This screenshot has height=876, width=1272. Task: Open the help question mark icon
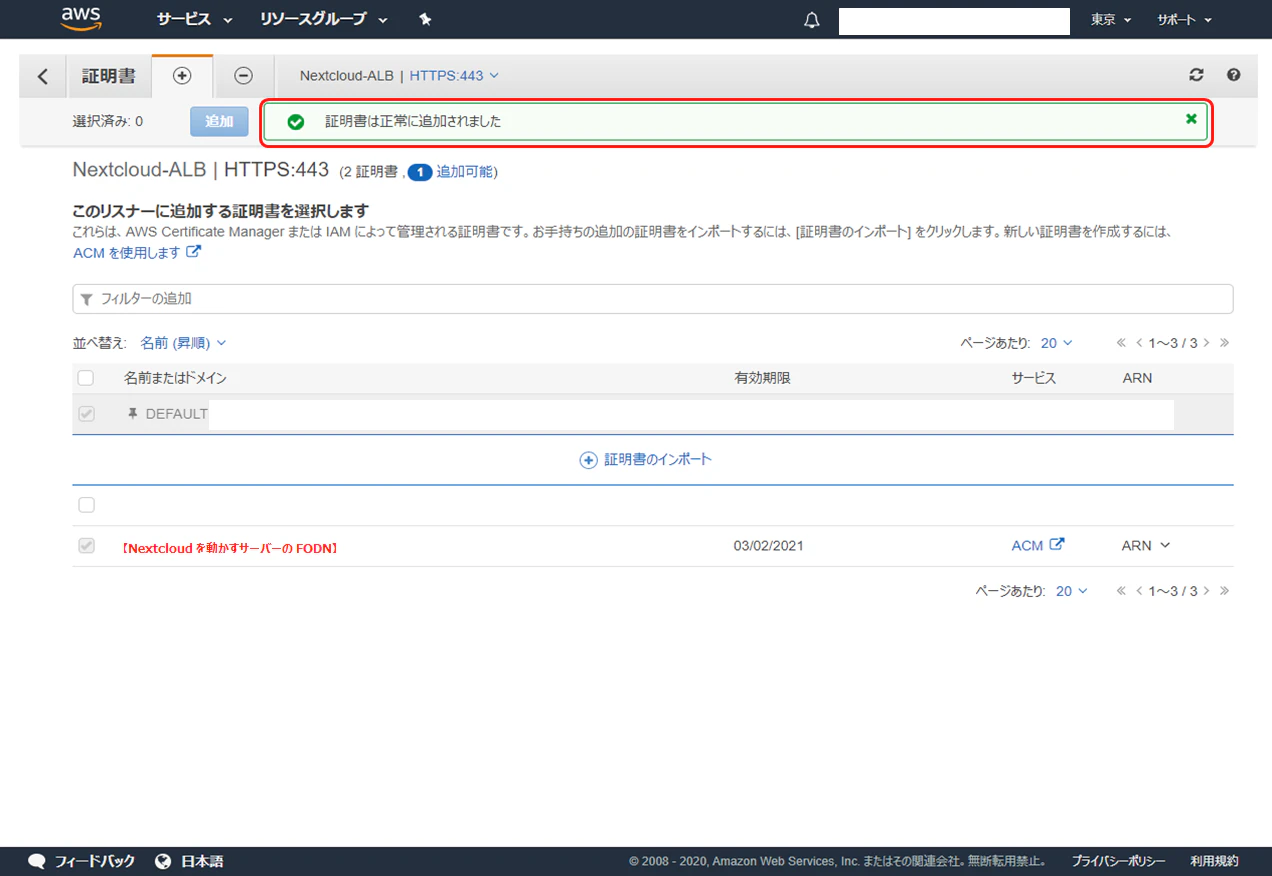pyautogui.click(x=1233, y=75)
